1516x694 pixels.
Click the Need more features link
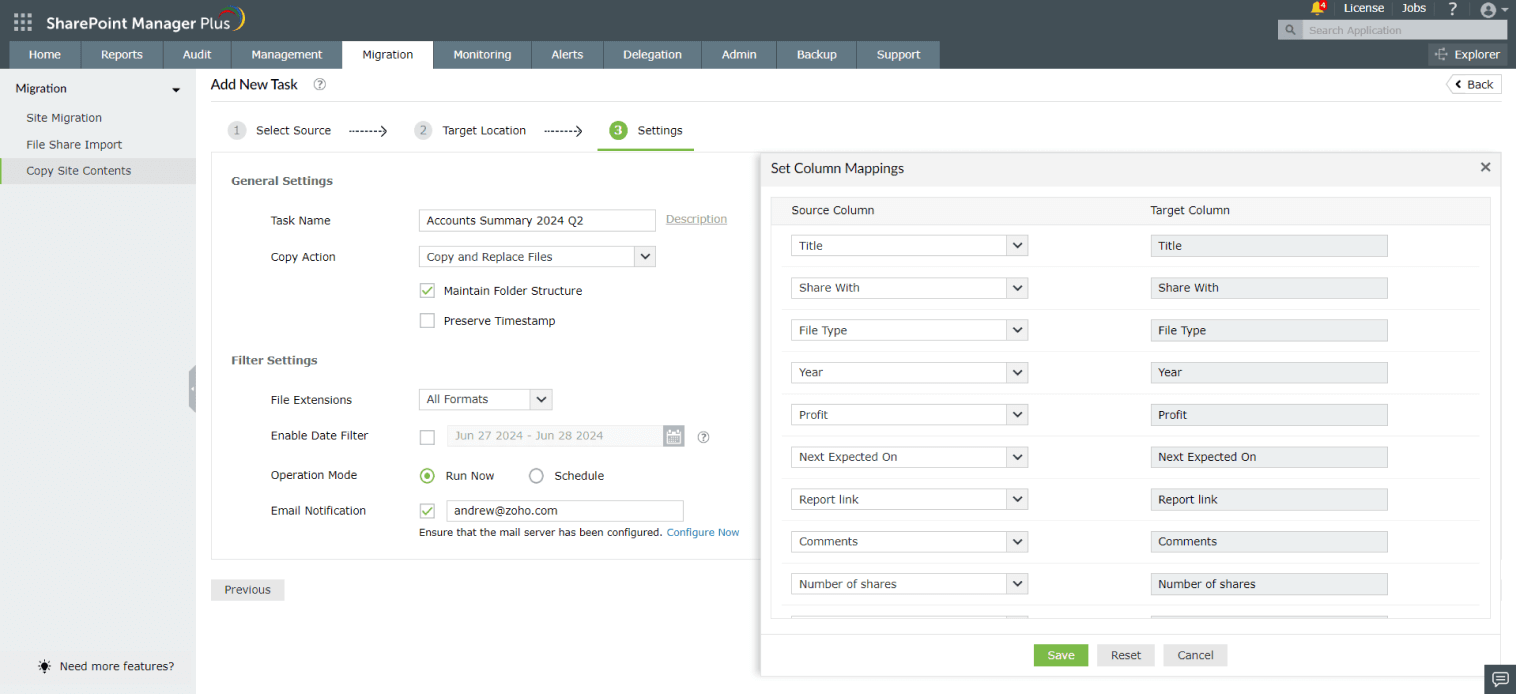117,666
